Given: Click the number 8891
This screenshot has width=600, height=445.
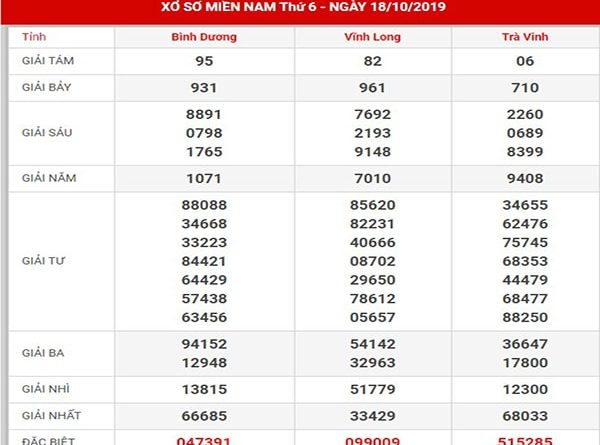Looking at the screenshot, I should pos(204,114).
